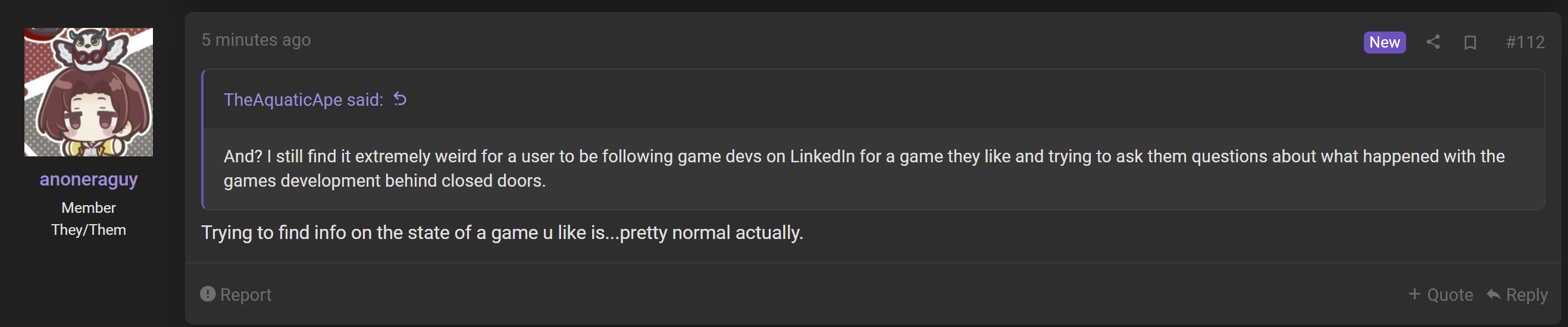
Task: Add post to multi-quote via Quote
Action: click(x=1450, y=295)
